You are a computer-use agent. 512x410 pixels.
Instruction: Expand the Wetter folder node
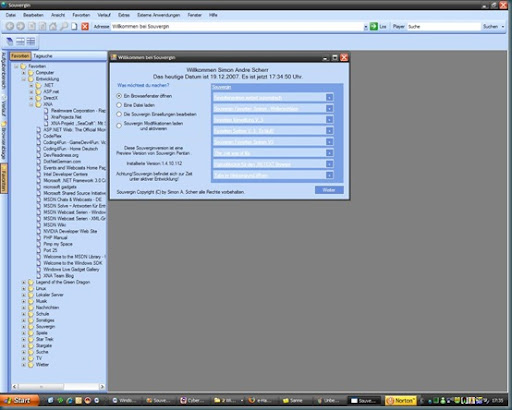(24, 365)
